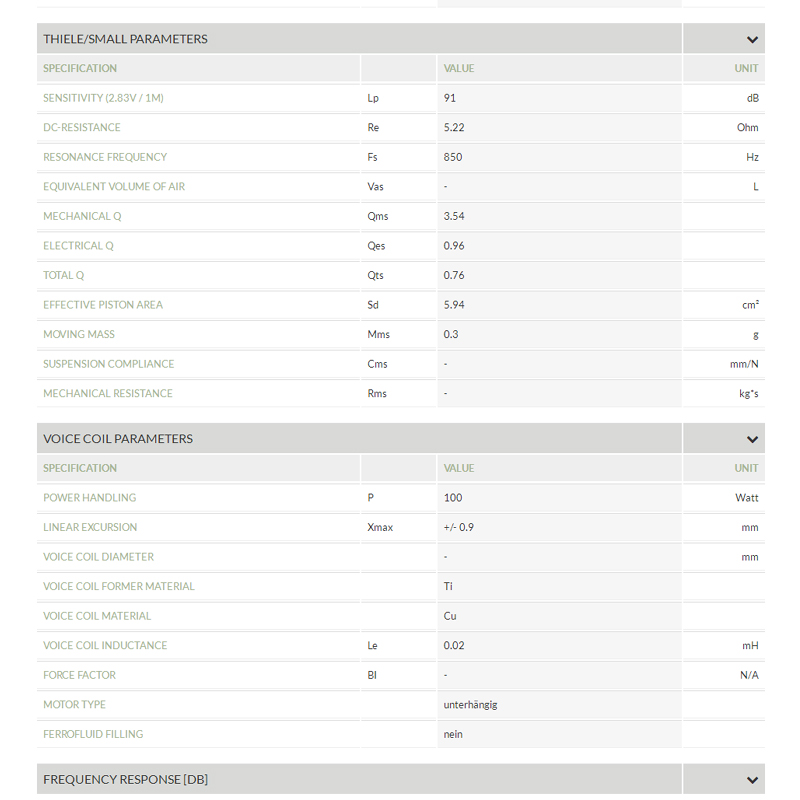Collapse the Voice Coil Parameters header title
The image size is (800, 800).
pos(118,439)
